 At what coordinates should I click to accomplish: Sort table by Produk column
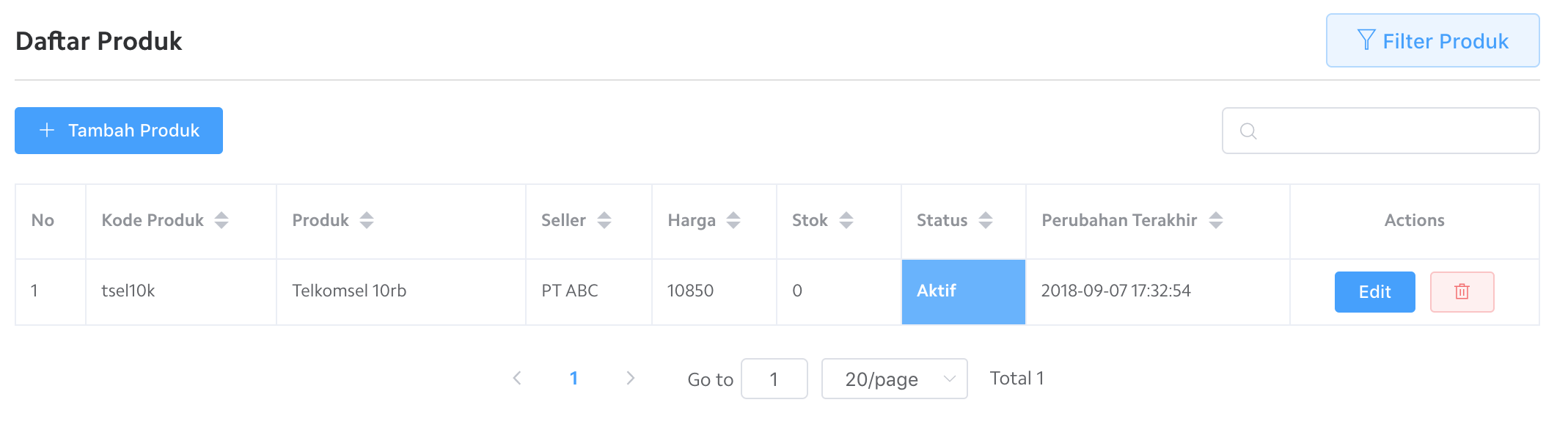coord(367,220)
